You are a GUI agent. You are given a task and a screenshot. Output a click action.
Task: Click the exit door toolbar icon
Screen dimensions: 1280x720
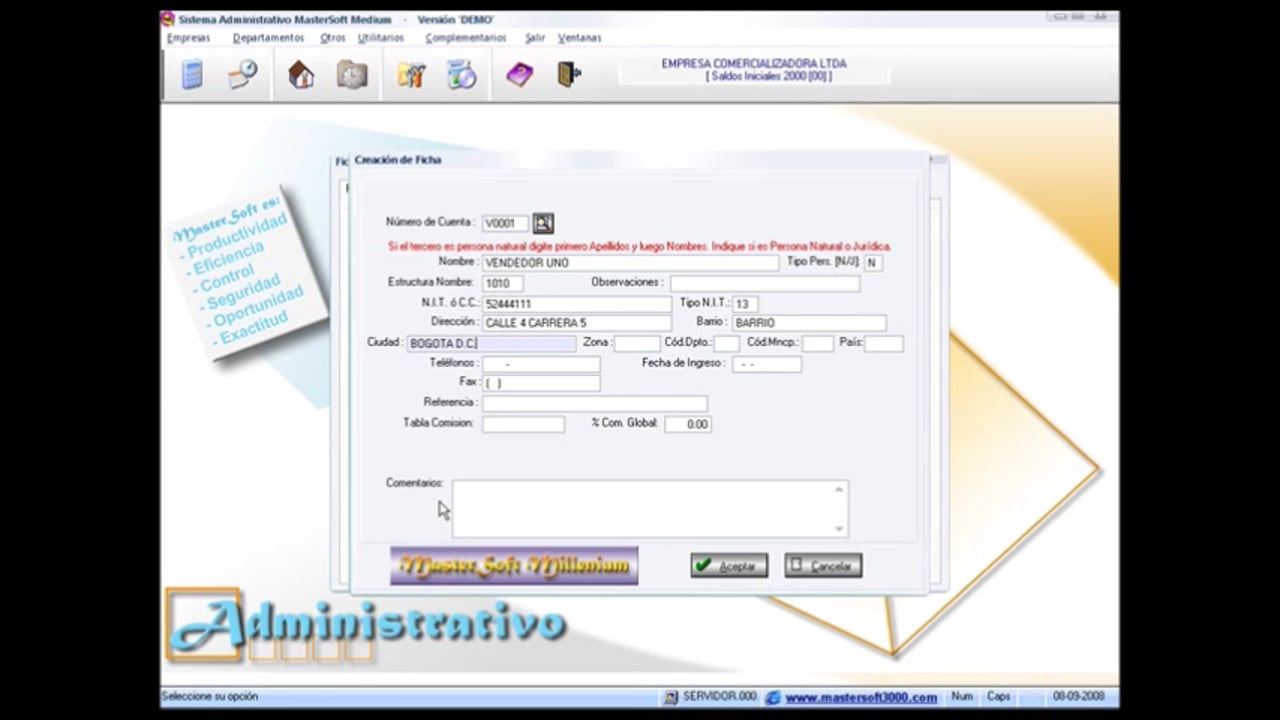[x=569, y=75]
